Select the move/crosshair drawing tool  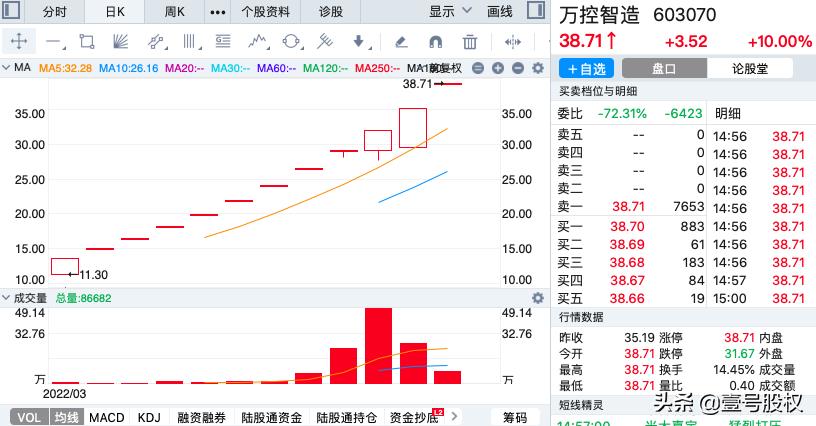19,41
